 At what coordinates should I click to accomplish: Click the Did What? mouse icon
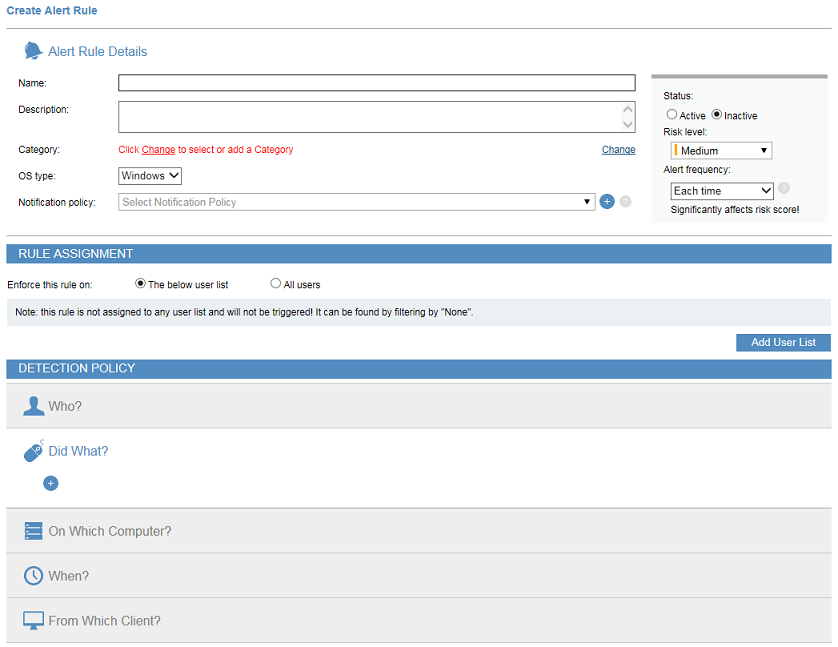click(33, 451)
